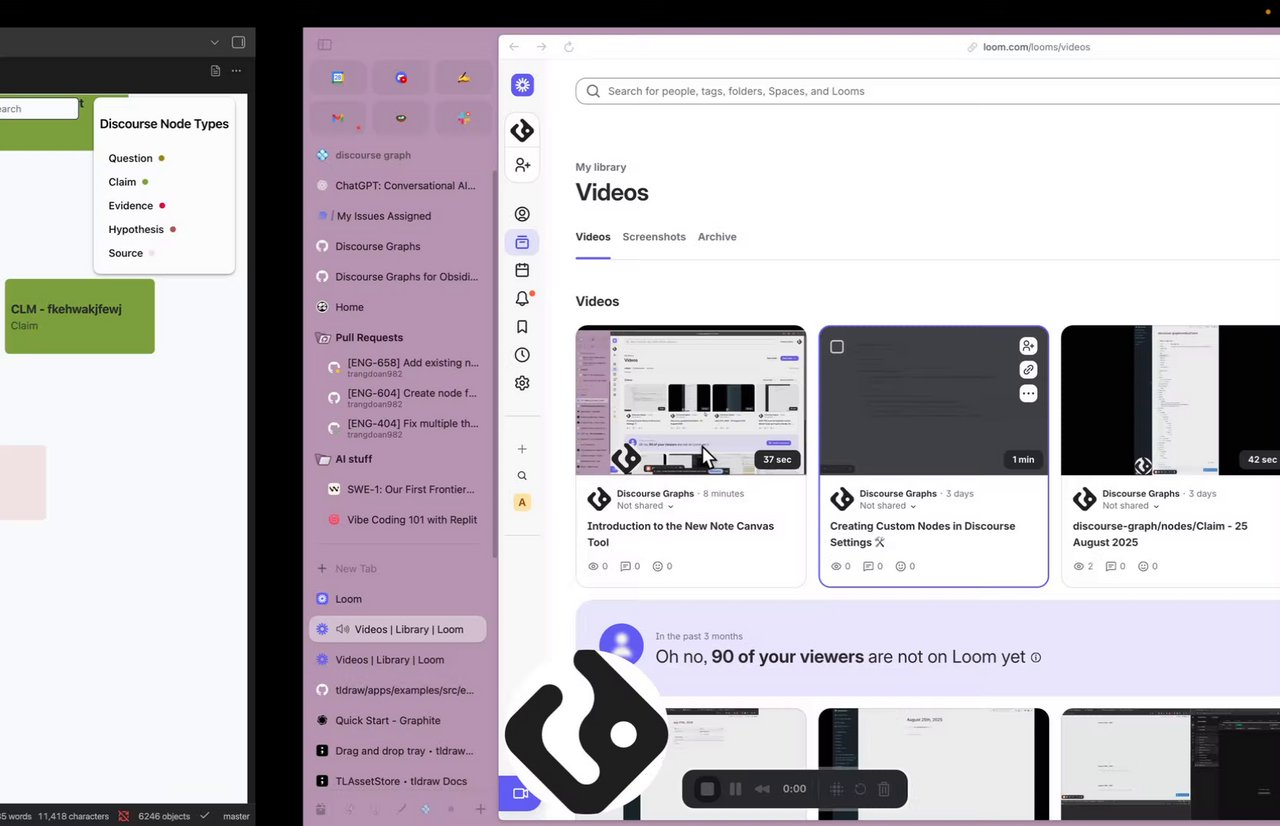Pause the Loom recording
This screenshot has width=1280, height=826.
tap(735, 789)
